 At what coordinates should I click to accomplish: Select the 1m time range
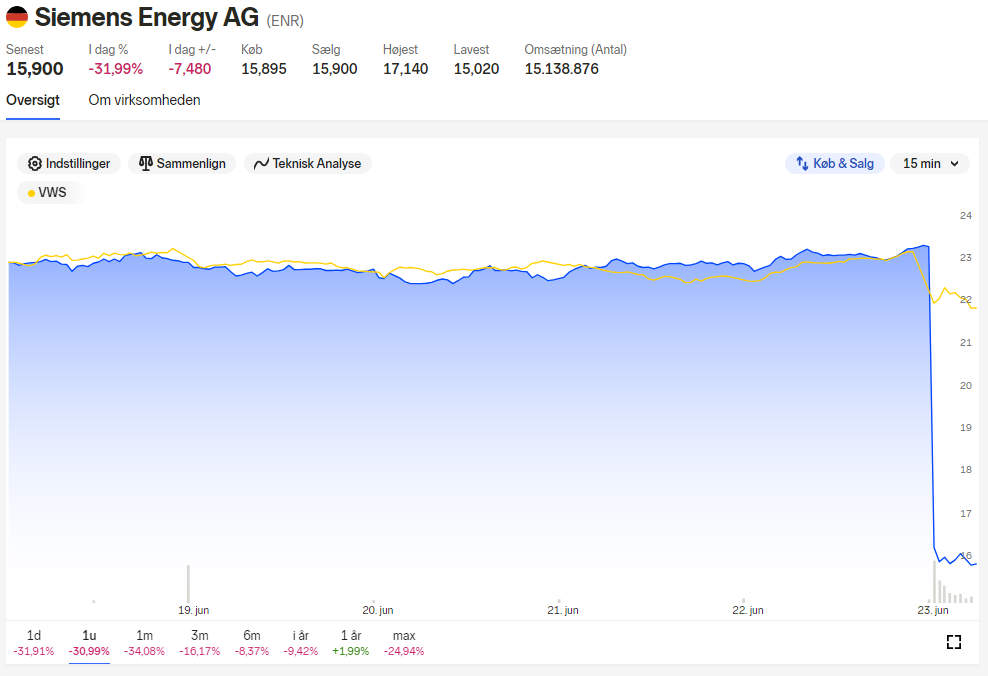144,643
